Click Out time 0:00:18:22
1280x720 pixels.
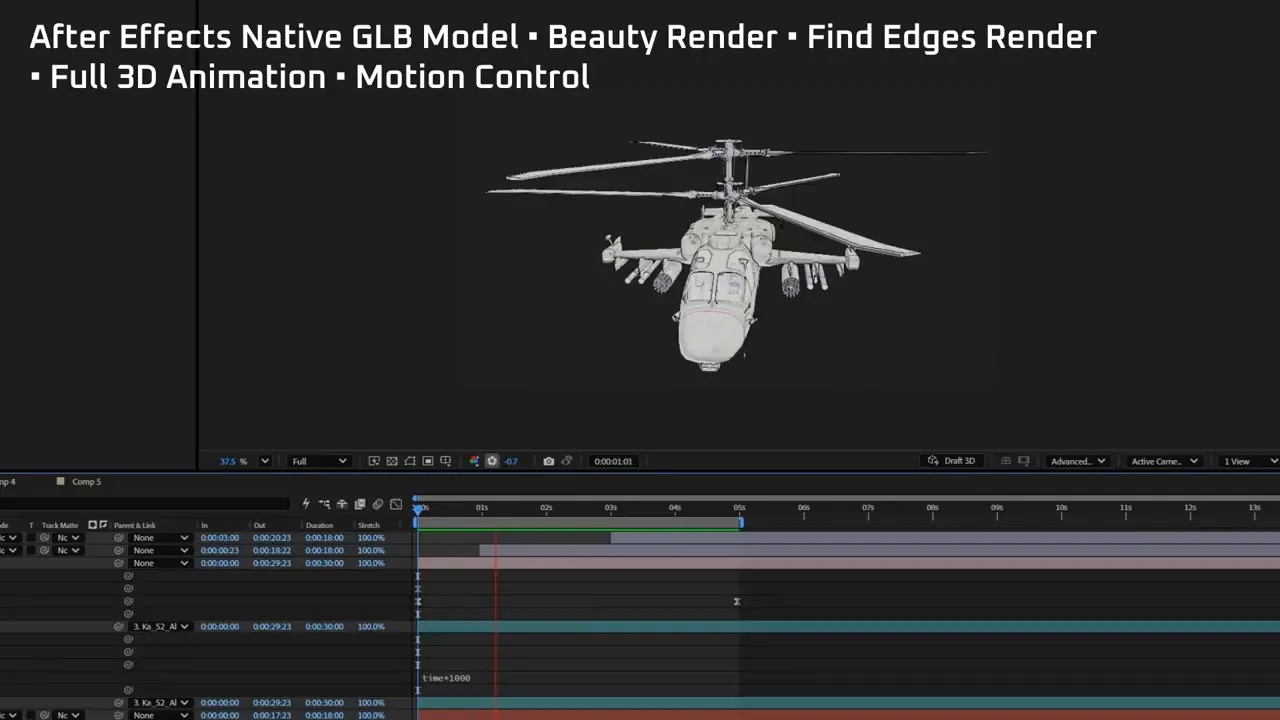272,551
